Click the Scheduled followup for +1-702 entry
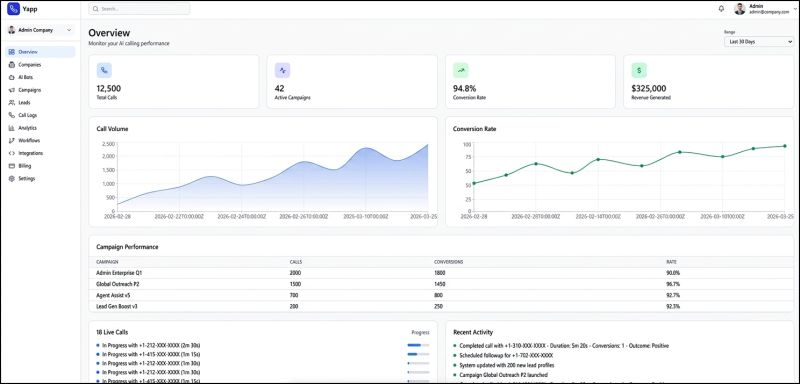Viewport: 800px width, 384px height. click(x=506, y=355)
